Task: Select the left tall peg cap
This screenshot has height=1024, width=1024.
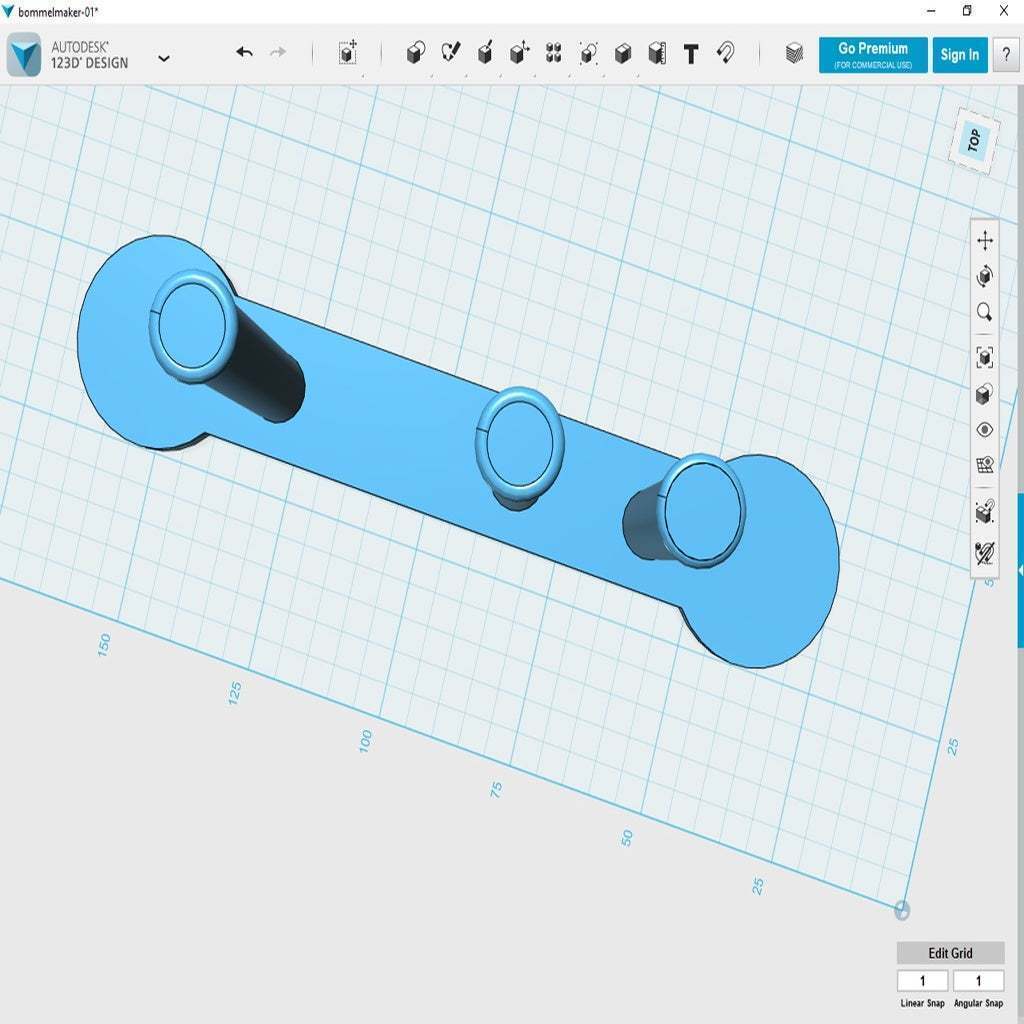Action: tap(192, 327)
